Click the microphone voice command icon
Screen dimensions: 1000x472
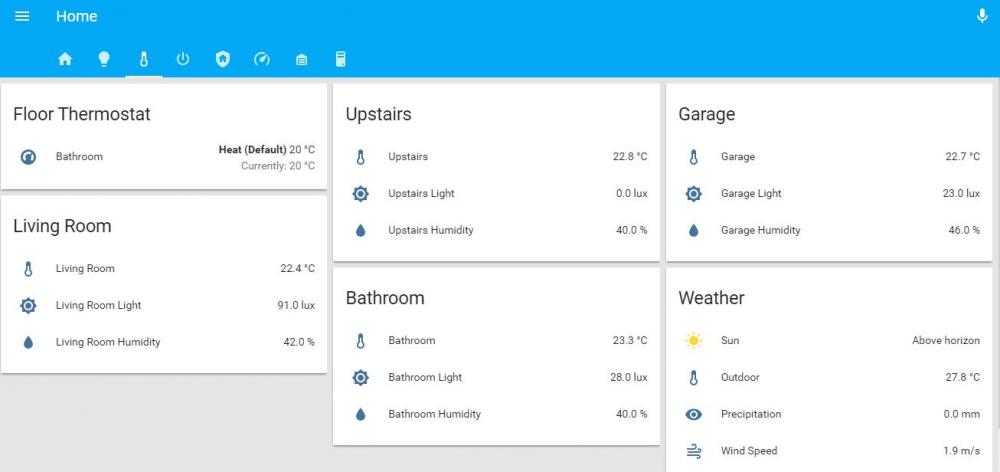[x=981, y=17]
